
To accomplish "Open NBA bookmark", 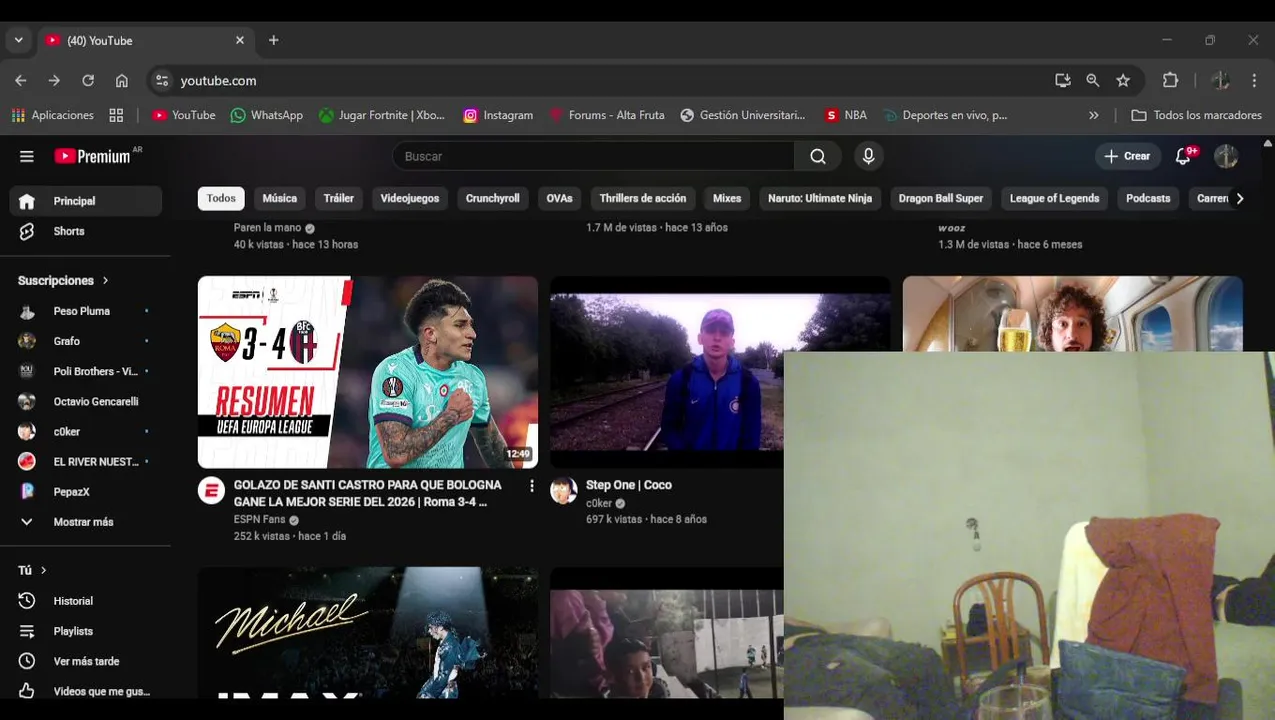I will pyautogui.click(x=846, y=115).
